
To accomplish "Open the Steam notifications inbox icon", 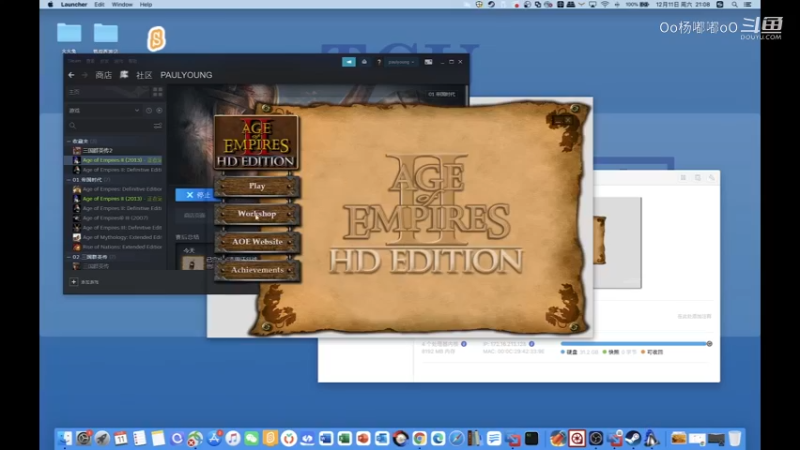I will pyautogui.click(x=364, y=62).
